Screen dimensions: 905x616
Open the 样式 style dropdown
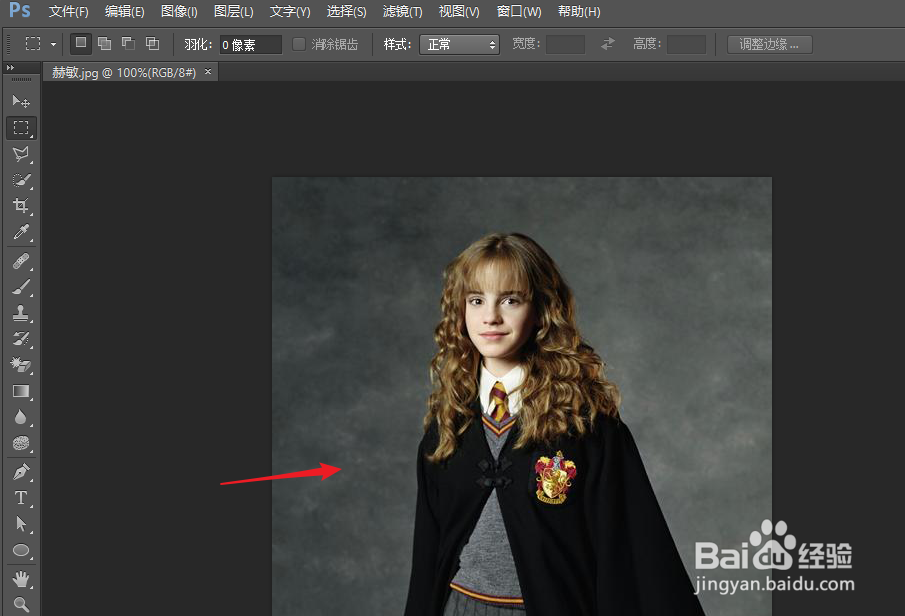pyautogui.click(x=459, y=44)
